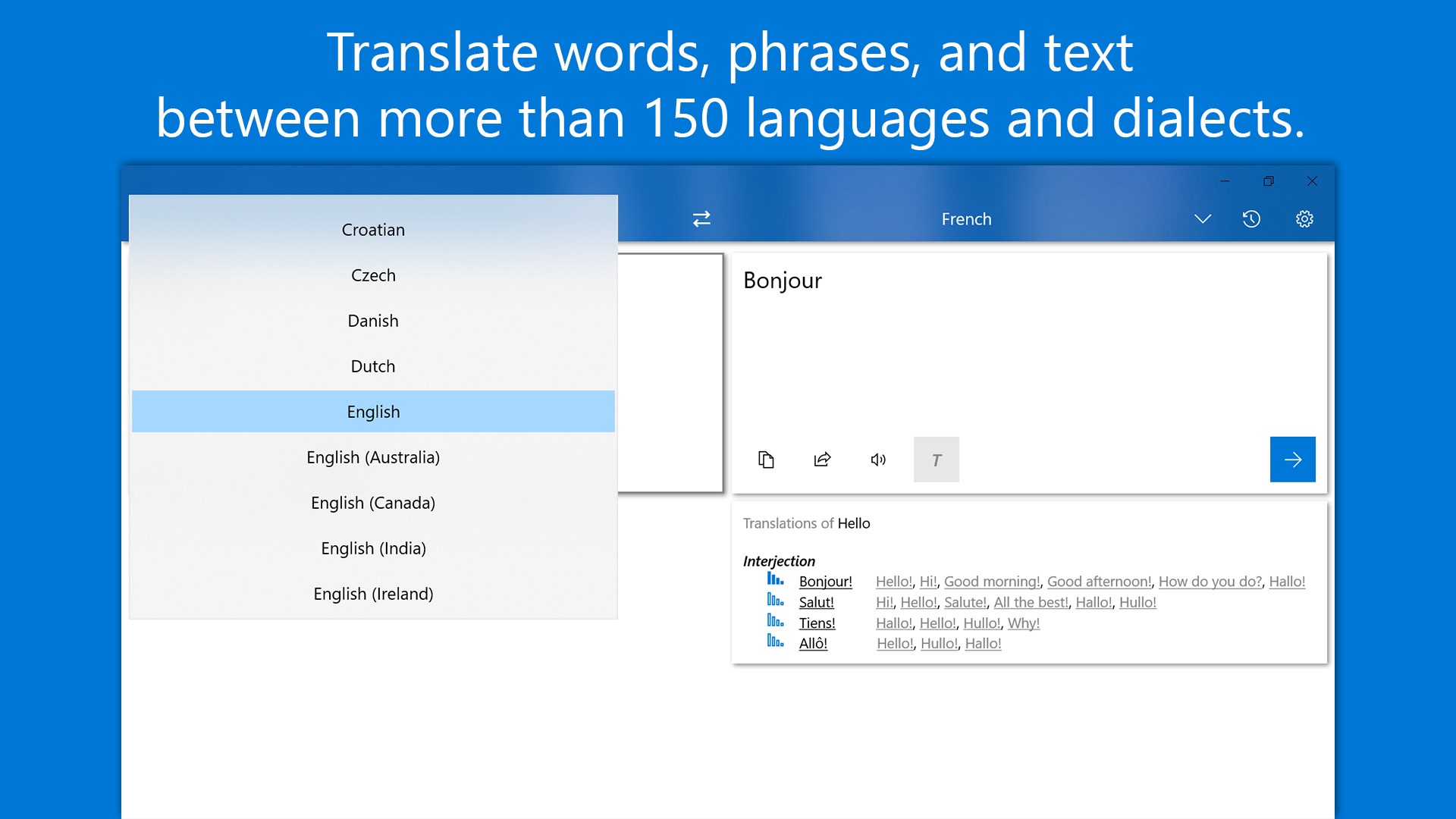Screen dimensions: 1456x819
Task: Click frequency bars icon beside Bonjour!
Action: click(775, 579)
